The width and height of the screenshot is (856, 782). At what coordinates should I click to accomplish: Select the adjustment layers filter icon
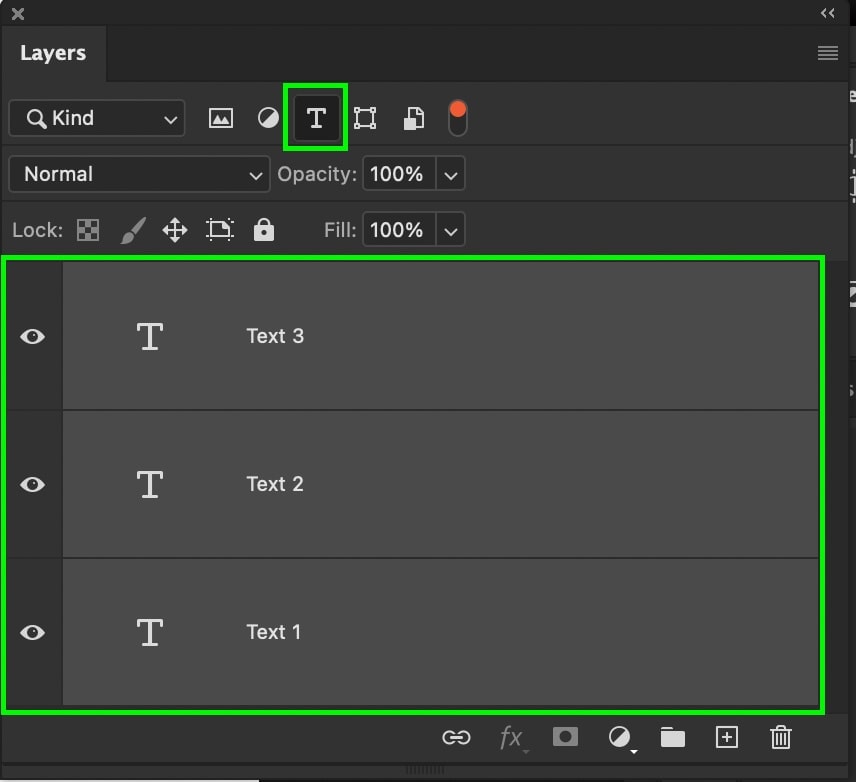(x=268, y=117)
